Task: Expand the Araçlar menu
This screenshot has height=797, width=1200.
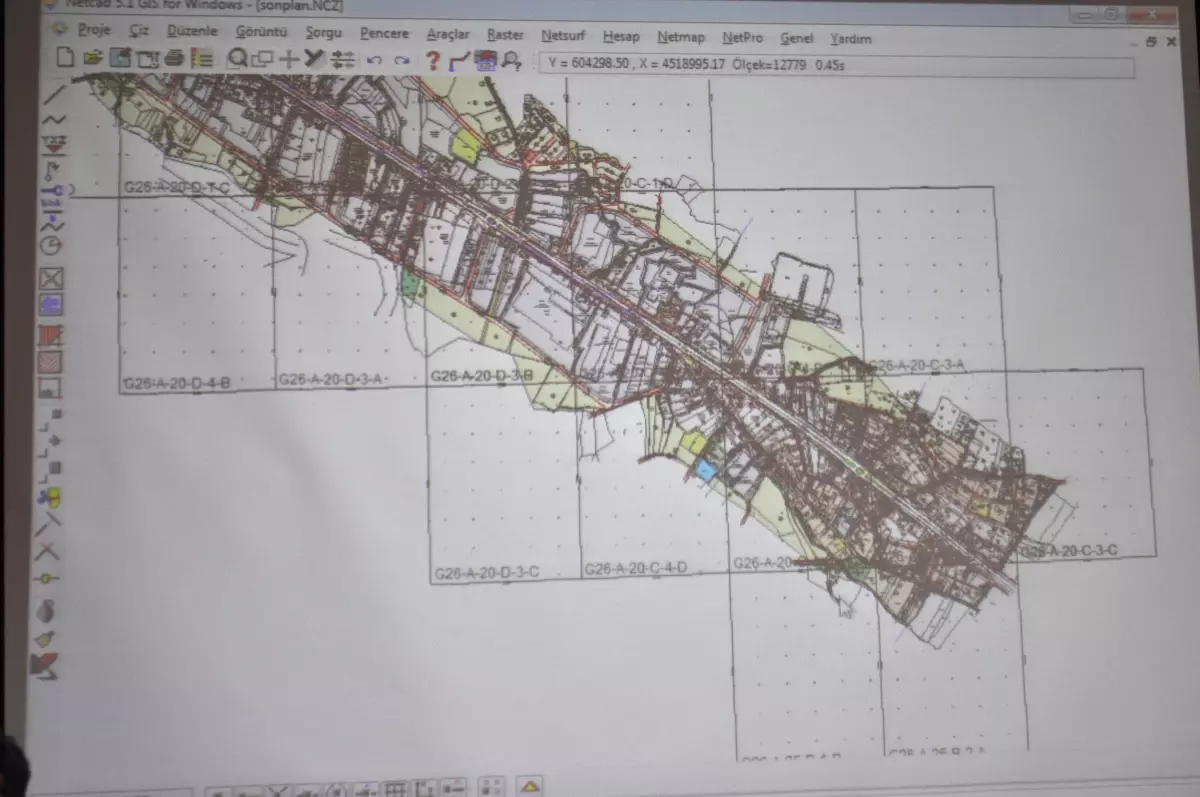Action: tap(448, 35)
